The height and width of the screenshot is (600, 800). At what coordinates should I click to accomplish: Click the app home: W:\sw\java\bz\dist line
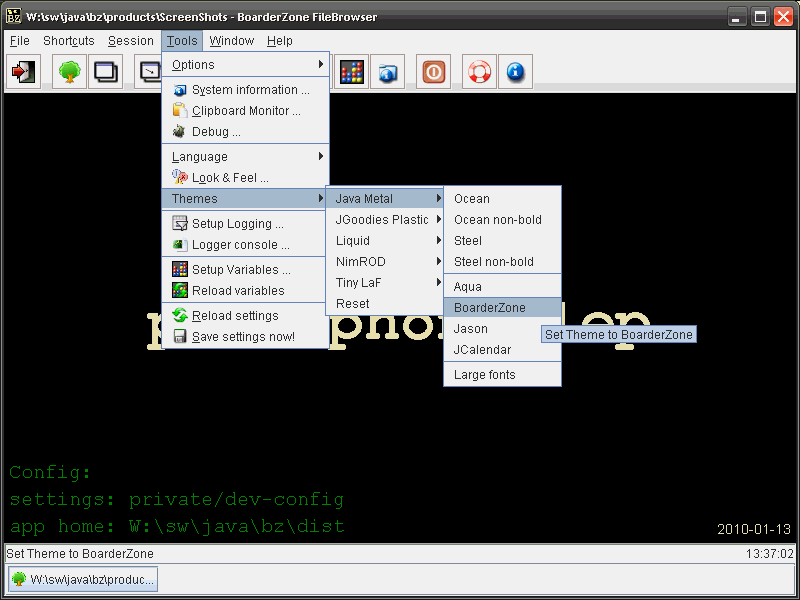(177, 526)
